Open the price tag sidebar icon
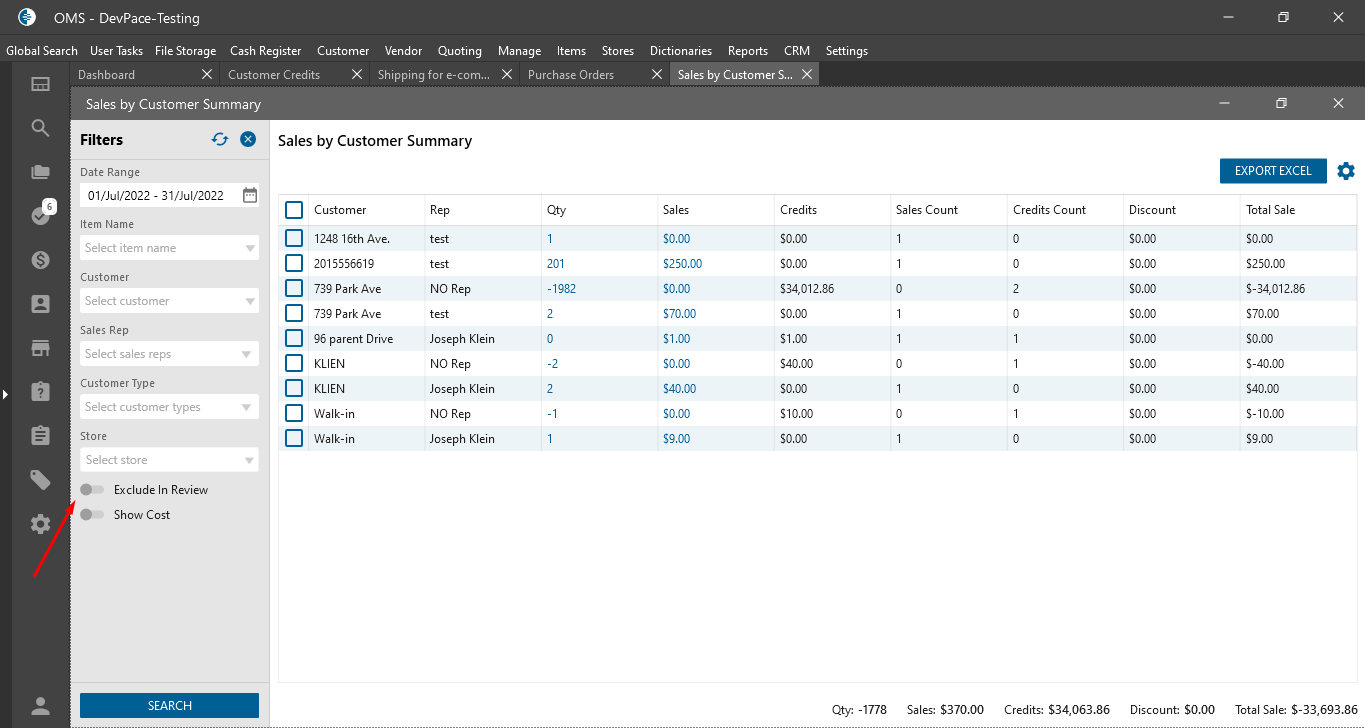 [x=40, y=481]
